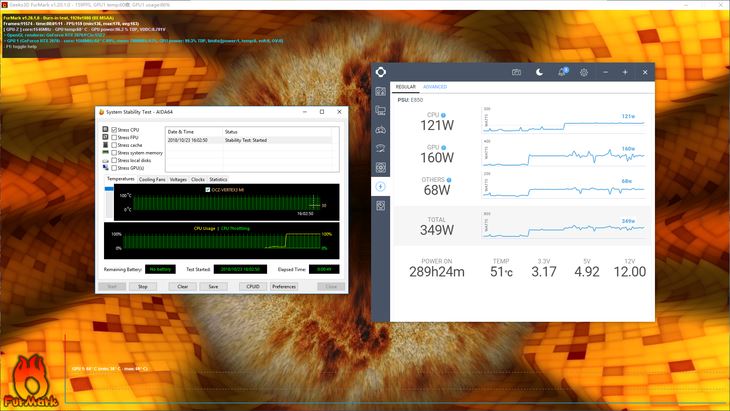Click the info icon beside GPU label

443,148
